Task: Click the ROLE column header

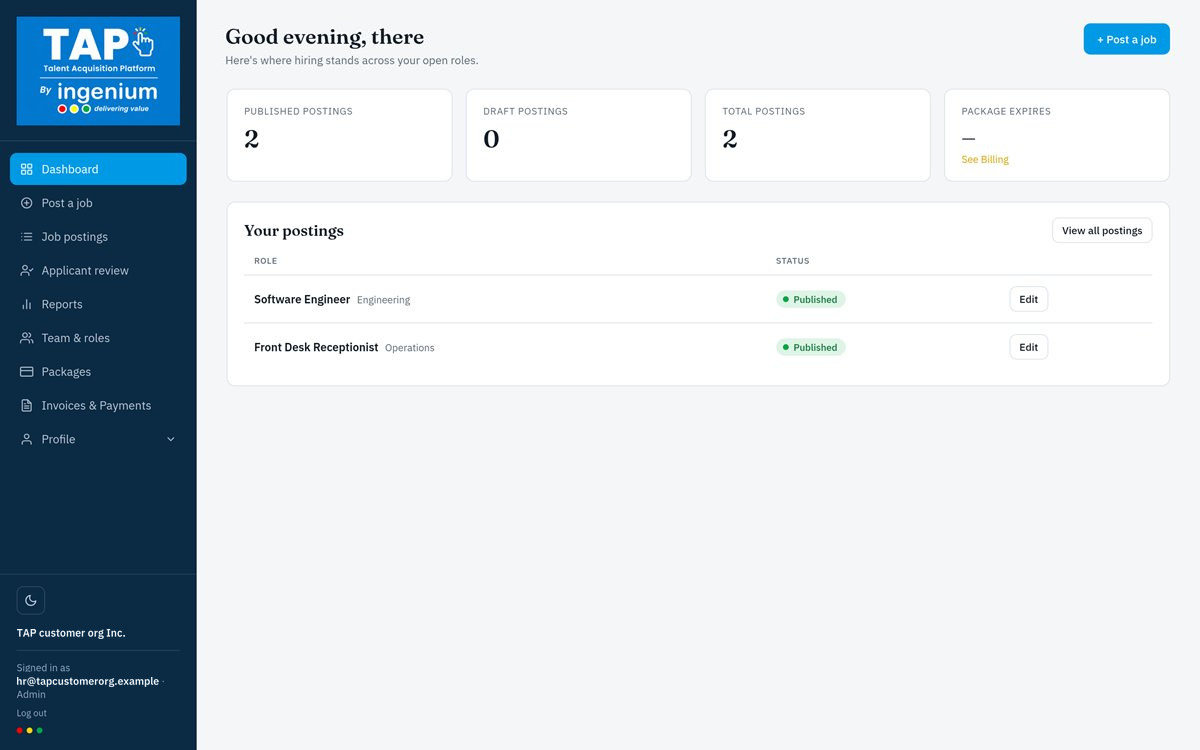Action: pos(266,261)
